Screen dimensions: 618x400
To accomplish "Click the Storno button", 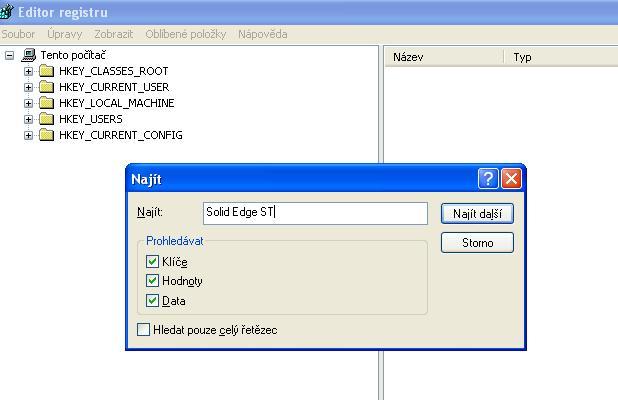I will coord(477,242).
